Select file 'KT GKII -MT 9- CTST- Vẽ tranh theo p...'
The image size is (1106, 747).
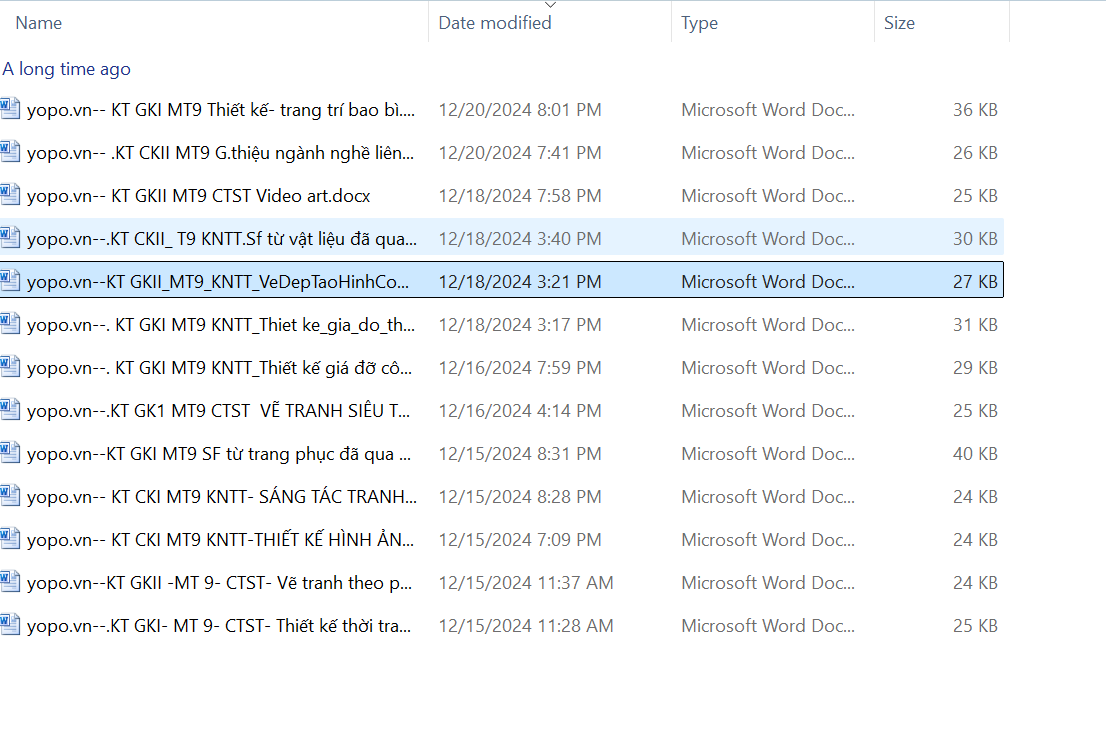point(220,583)
